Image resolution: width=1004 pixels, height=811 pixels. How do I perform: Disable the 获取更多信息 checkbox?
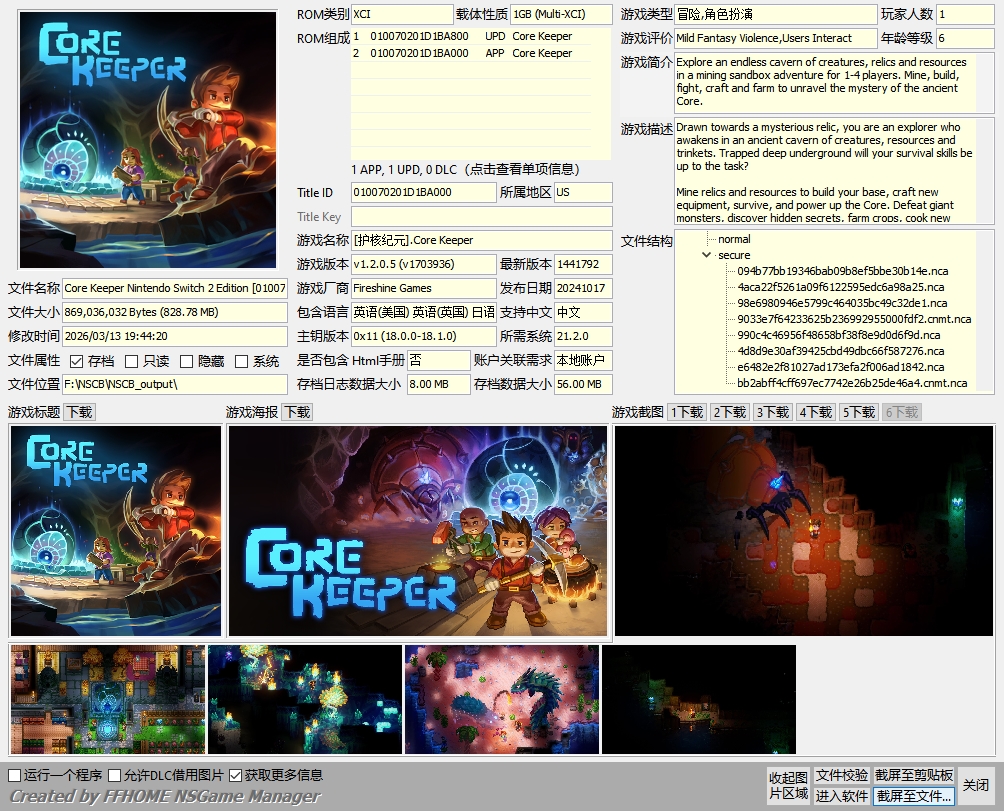click(x=236, y=775)
